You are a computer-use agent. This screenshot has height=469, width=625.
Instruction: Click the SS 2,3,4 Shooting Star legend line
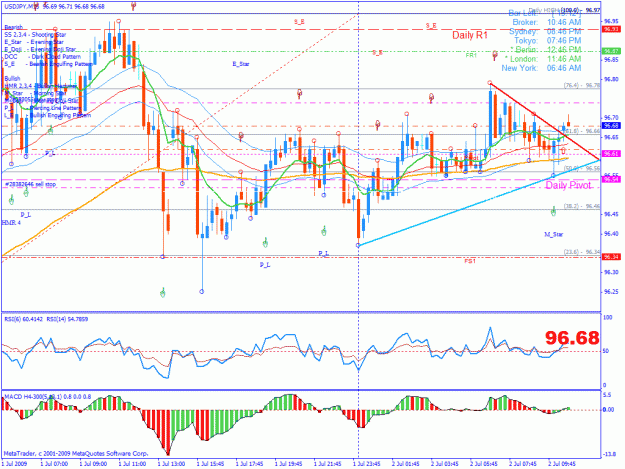tap(35, 35)
